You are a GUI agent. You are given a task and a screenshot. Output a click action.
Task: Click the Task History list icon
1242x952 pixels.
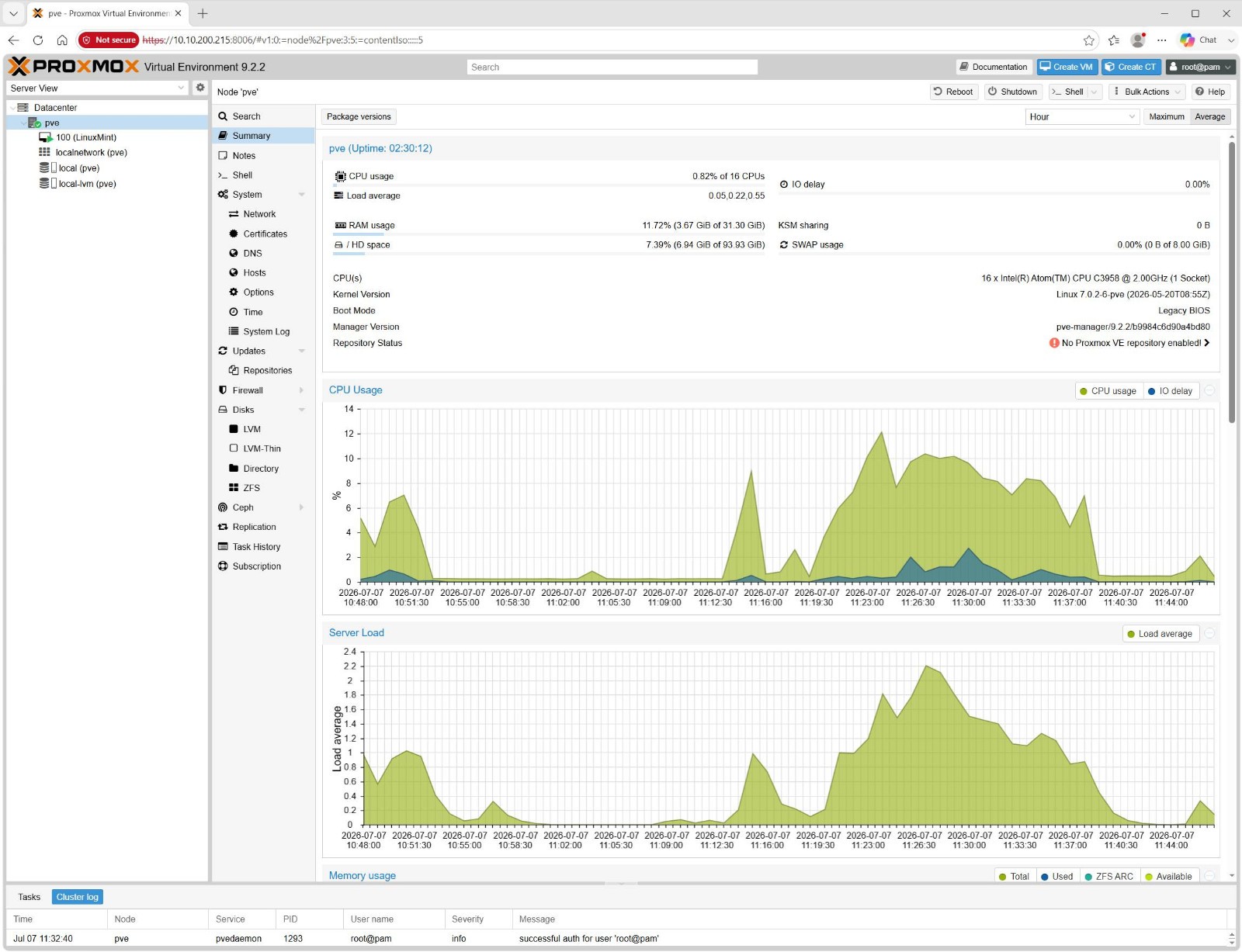pyautogui.click(x=223, y=546)
